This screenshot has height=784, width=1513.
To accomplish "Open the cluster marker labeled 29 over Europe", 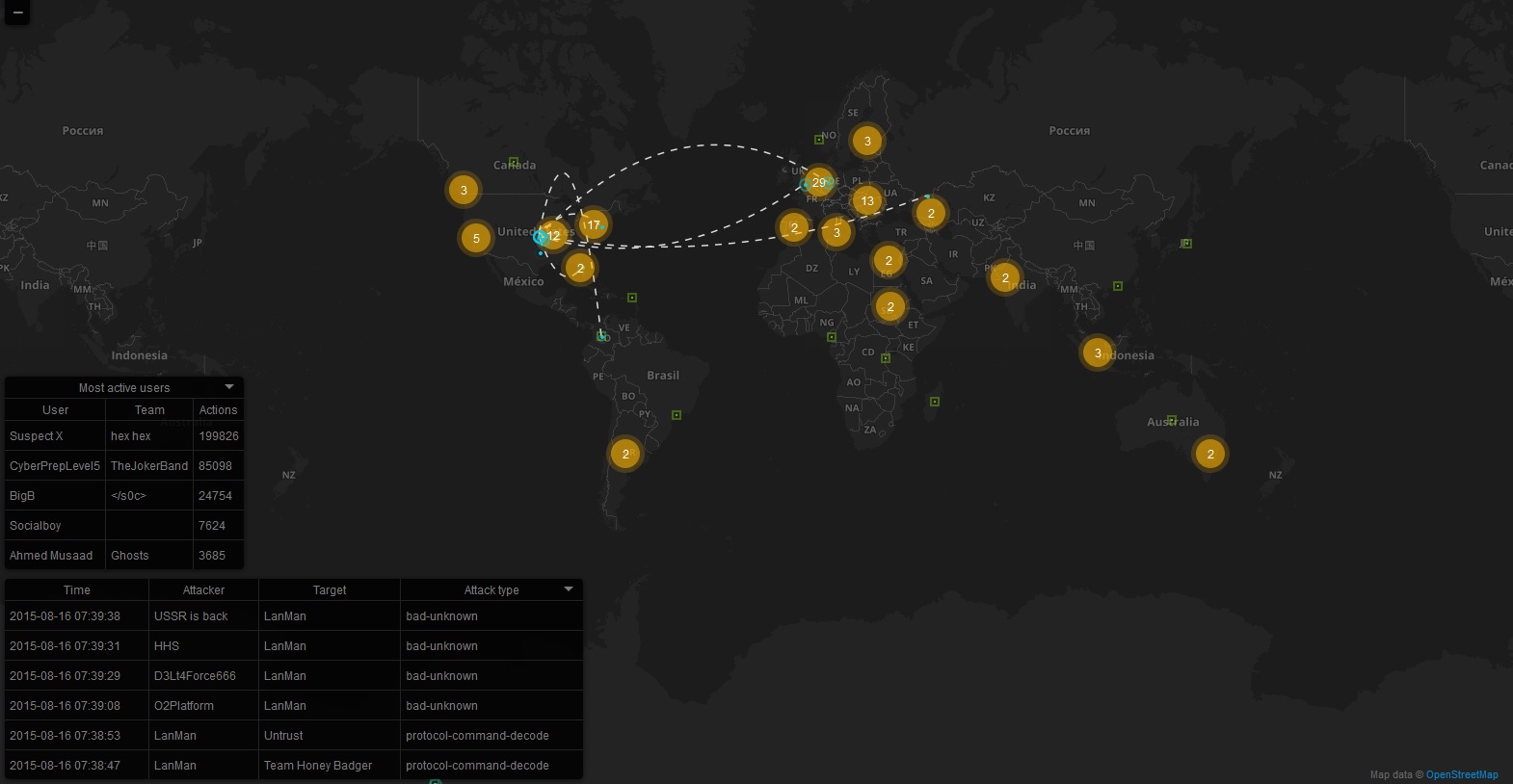I will (819, 182).
